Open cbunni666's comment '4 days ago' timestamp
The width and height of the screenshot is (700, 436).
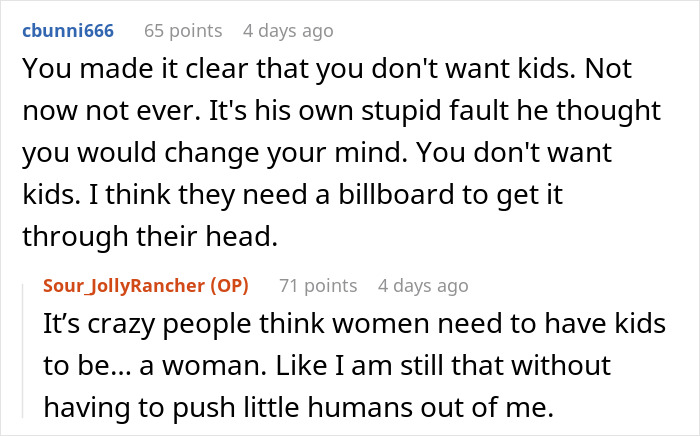point(288,31)
